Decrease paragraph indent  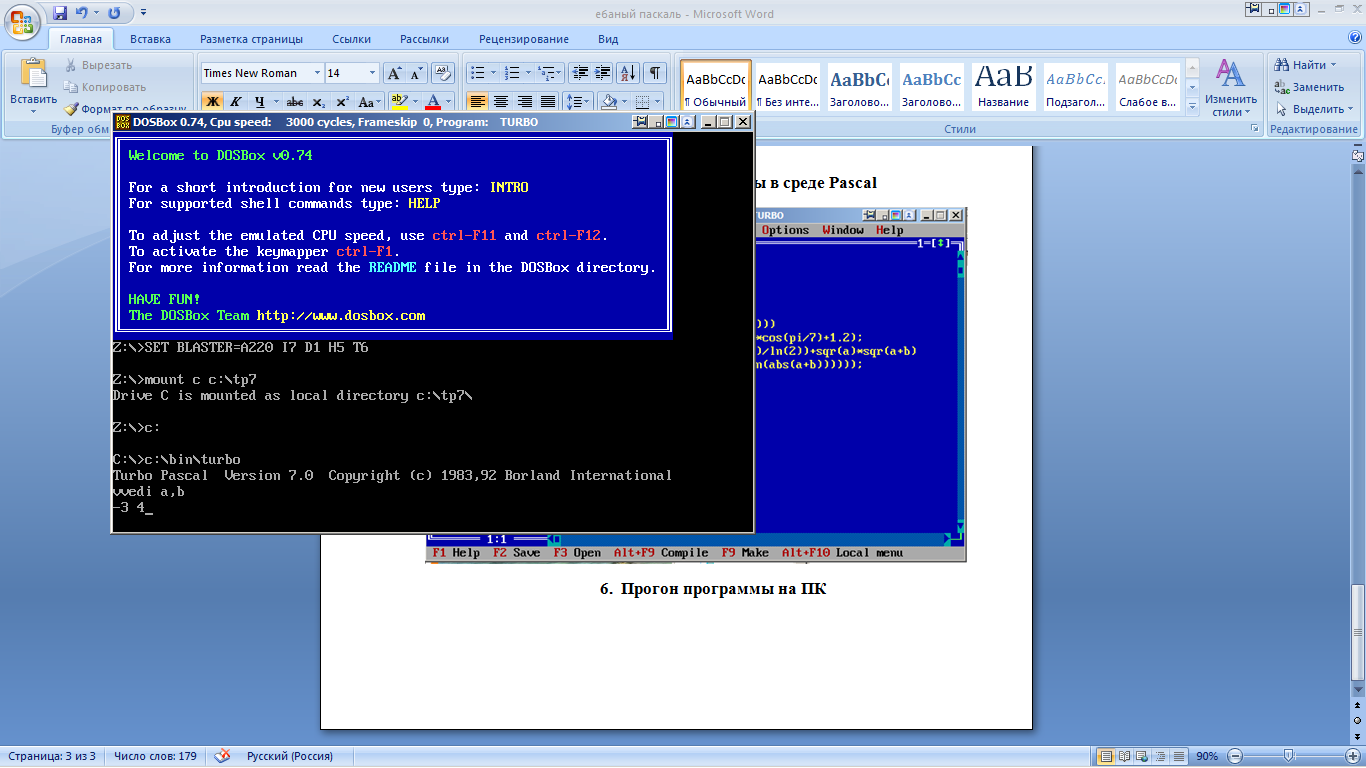point(579,73)
